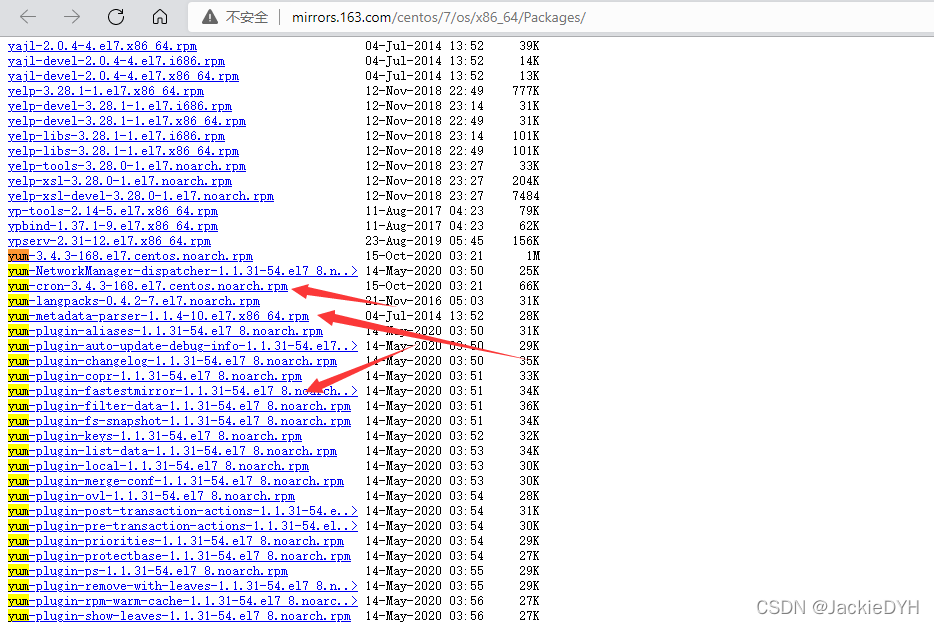934x624 pixels.
Task: Open yum-langpacks-0.4.2-7.el7.noarch.rpm link
Action: click(133, 301)
